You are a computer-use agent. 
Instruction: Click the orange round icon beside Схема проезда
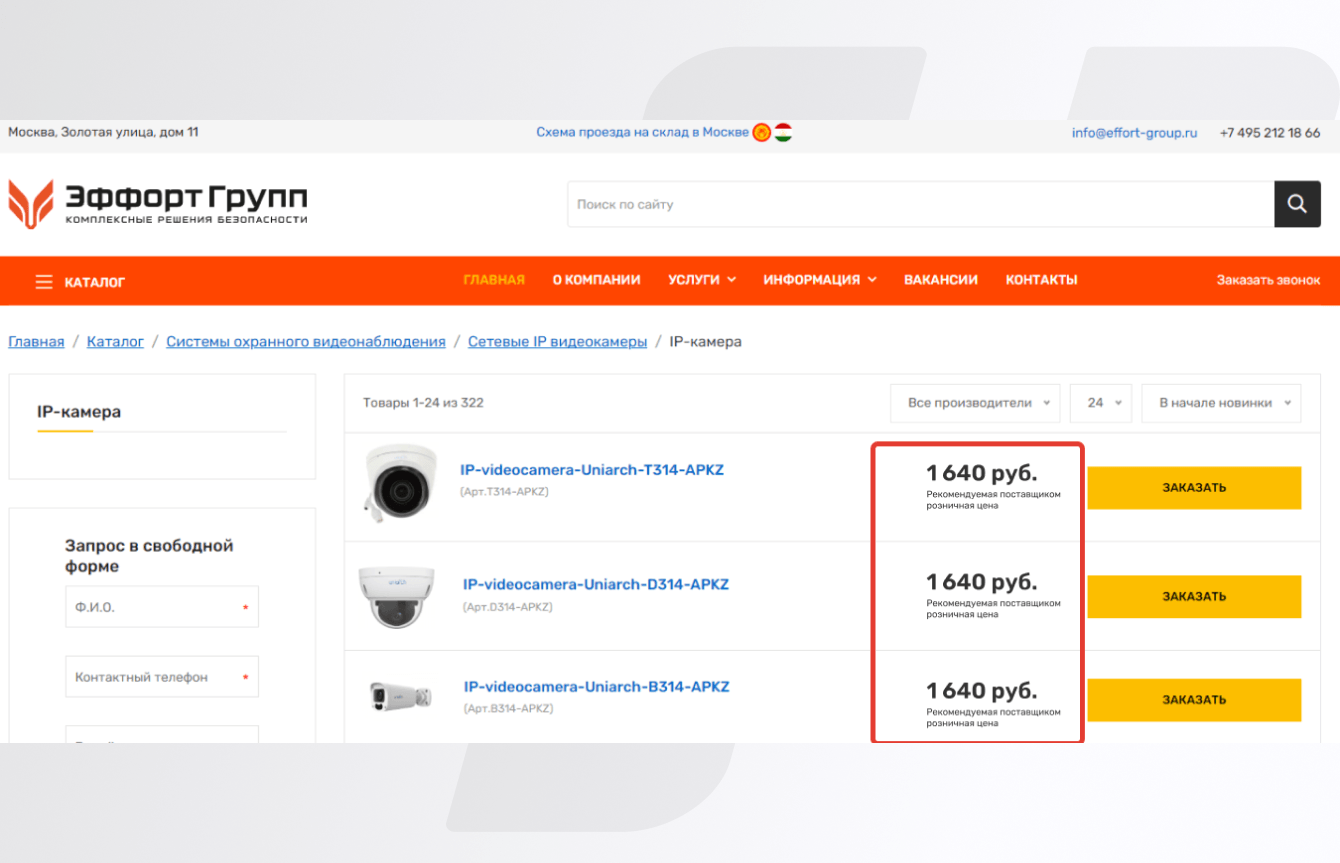coord(762,132)
